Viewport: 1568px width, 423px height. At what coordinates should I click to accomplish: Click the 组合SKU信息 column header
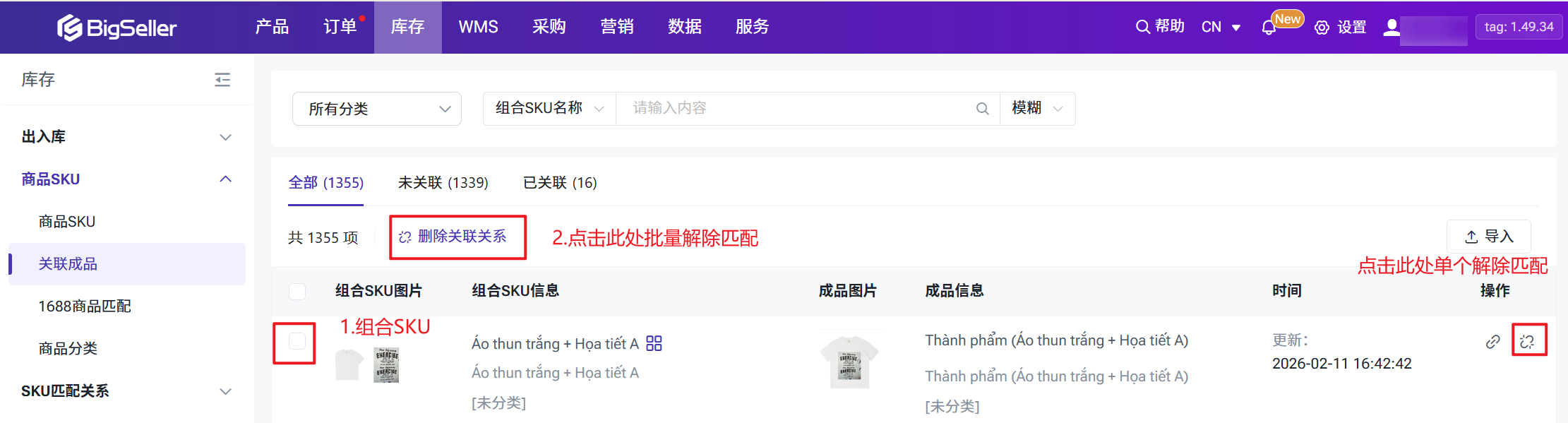pos(515,291)
